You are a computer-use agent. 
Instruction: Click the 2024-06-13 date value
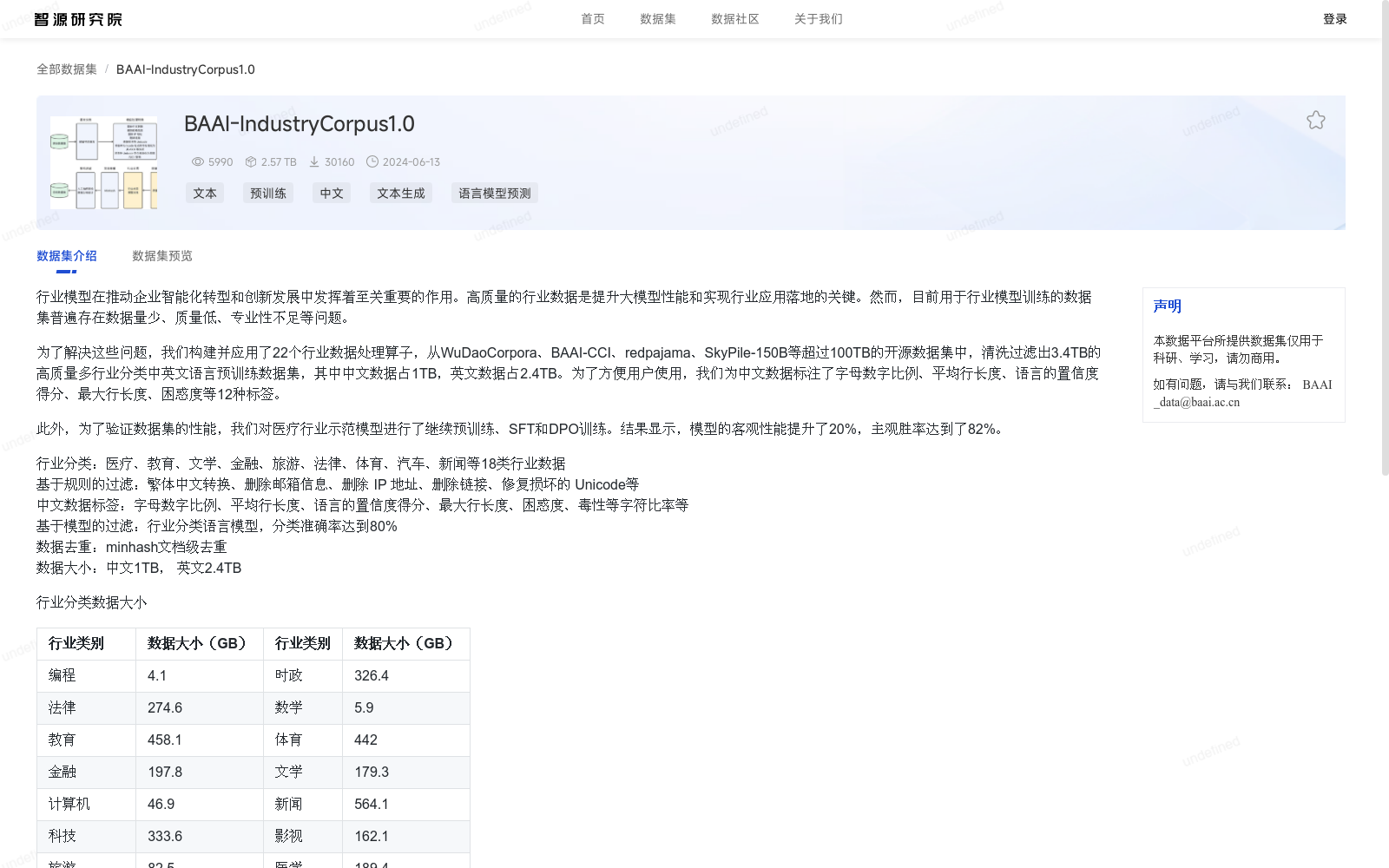click(x=411, y=162)
